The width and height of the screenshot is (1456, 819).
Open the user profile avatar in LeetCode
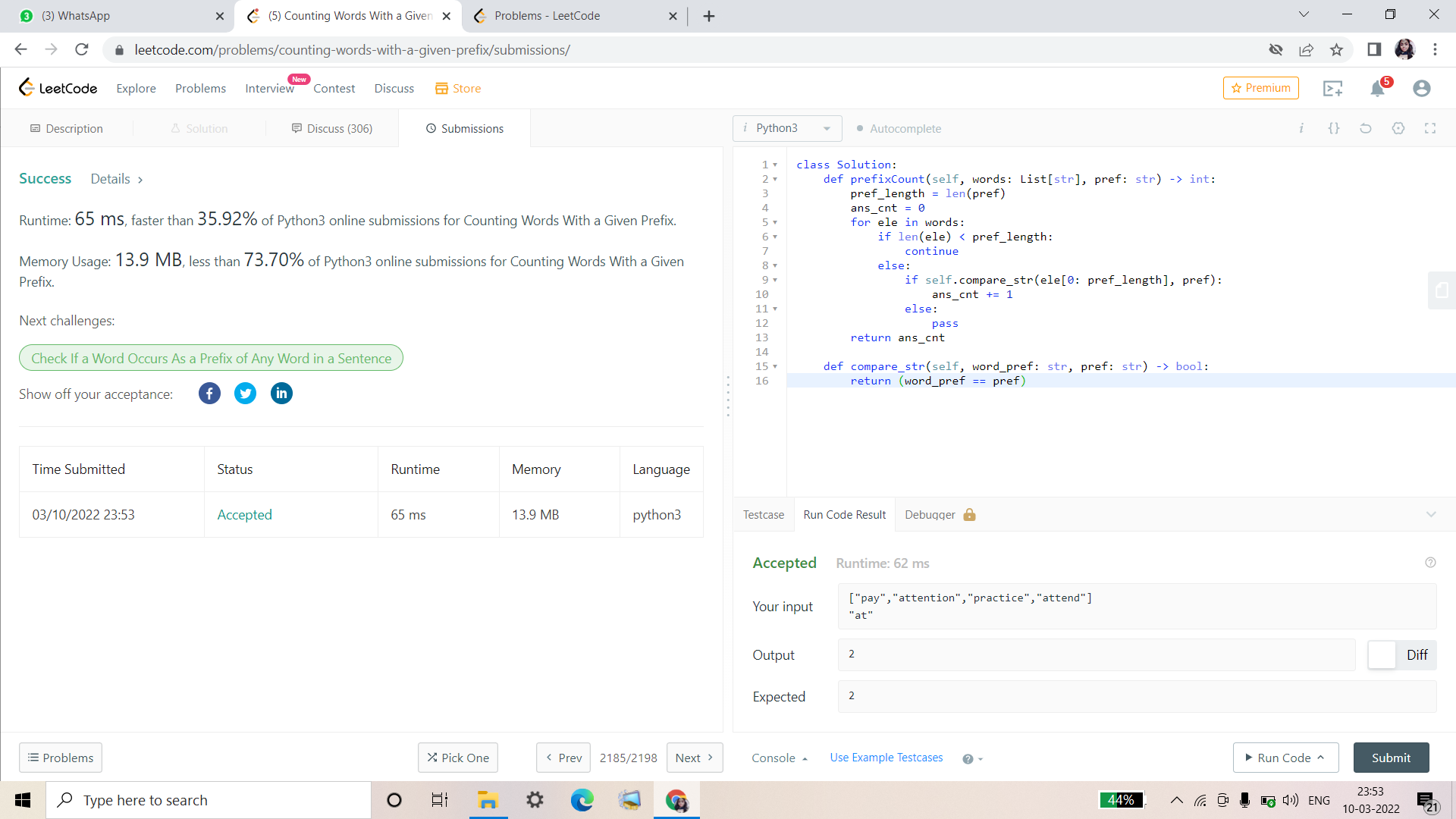tap(1422, 88)
